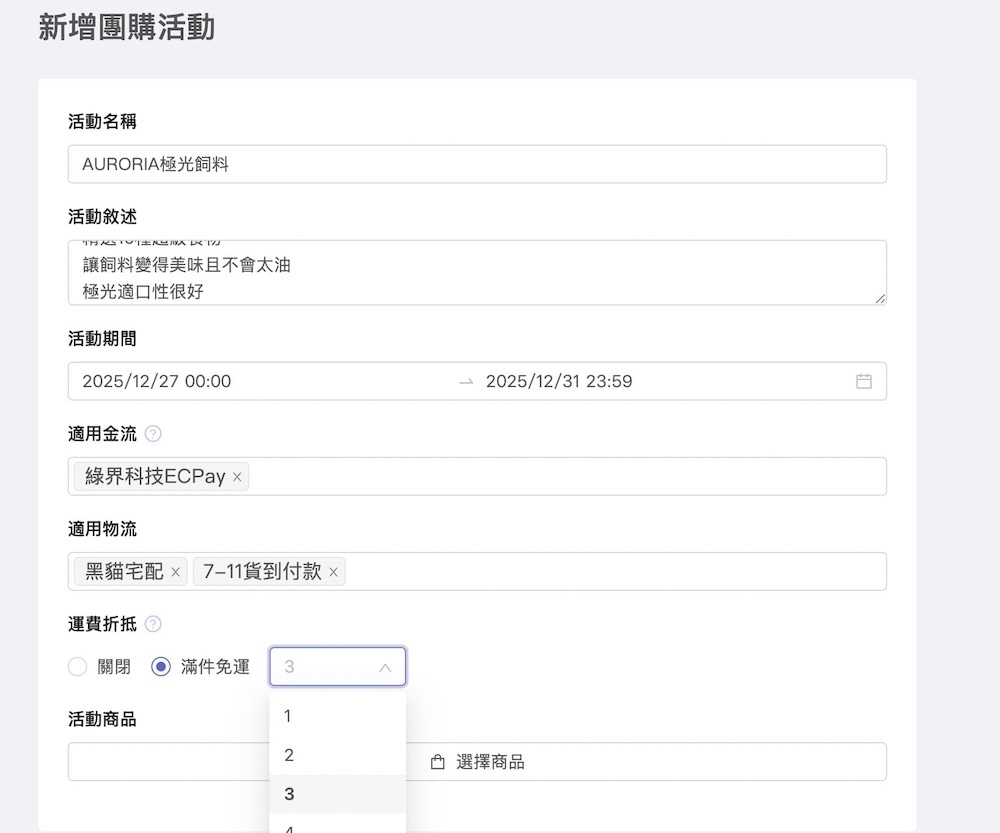Collapse the free-shipping quantity dropdown
This screenshot has width=1000, height=833.
[385, 667]
